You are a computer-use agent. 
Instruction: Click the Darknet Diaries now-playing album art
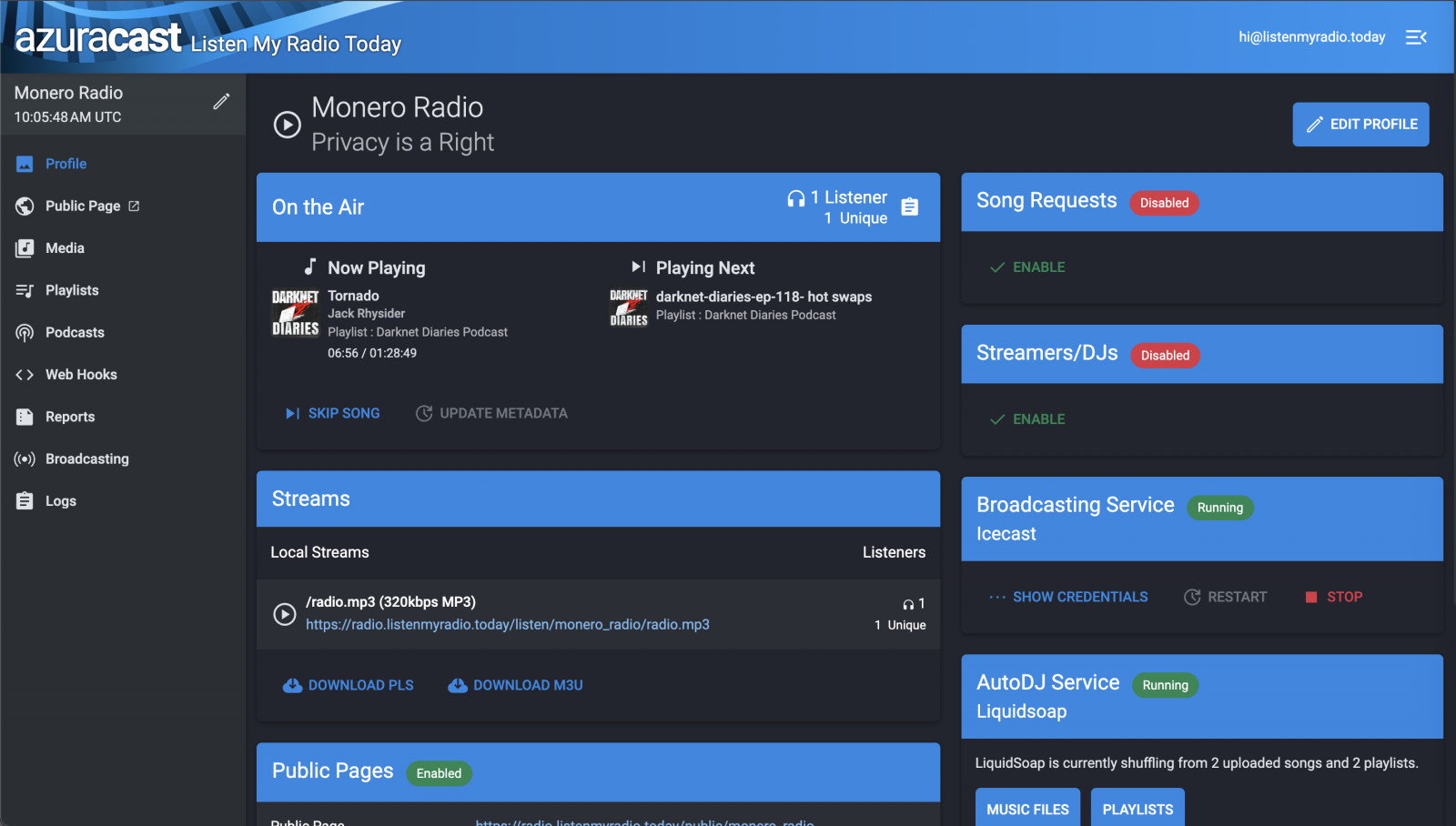[296, 313]
